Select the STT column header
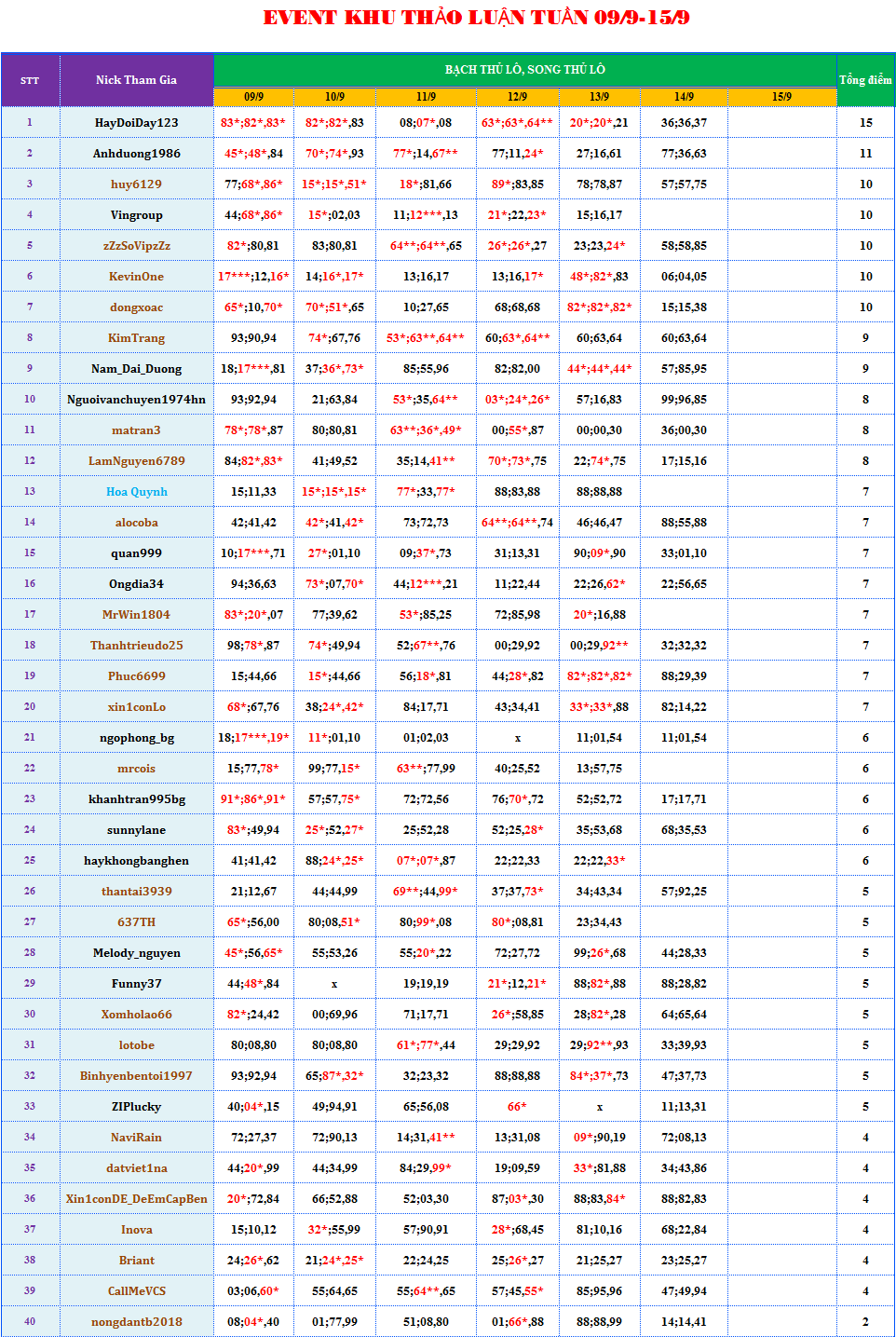 [30, 81]
